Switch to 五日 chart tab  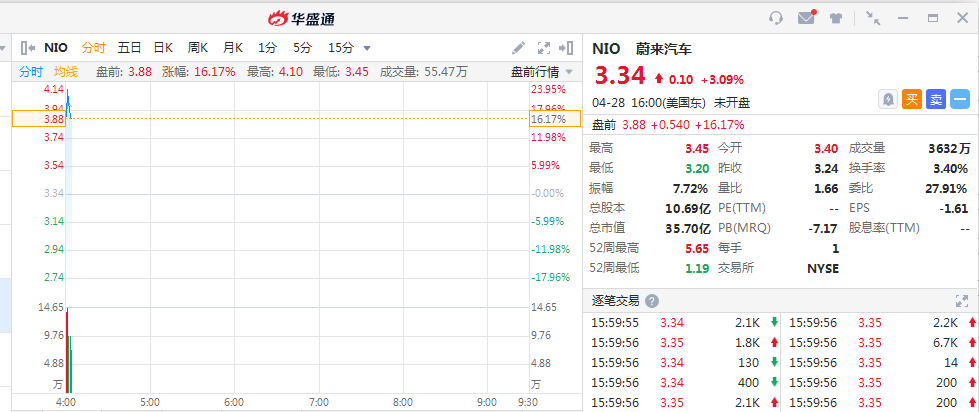129,48
